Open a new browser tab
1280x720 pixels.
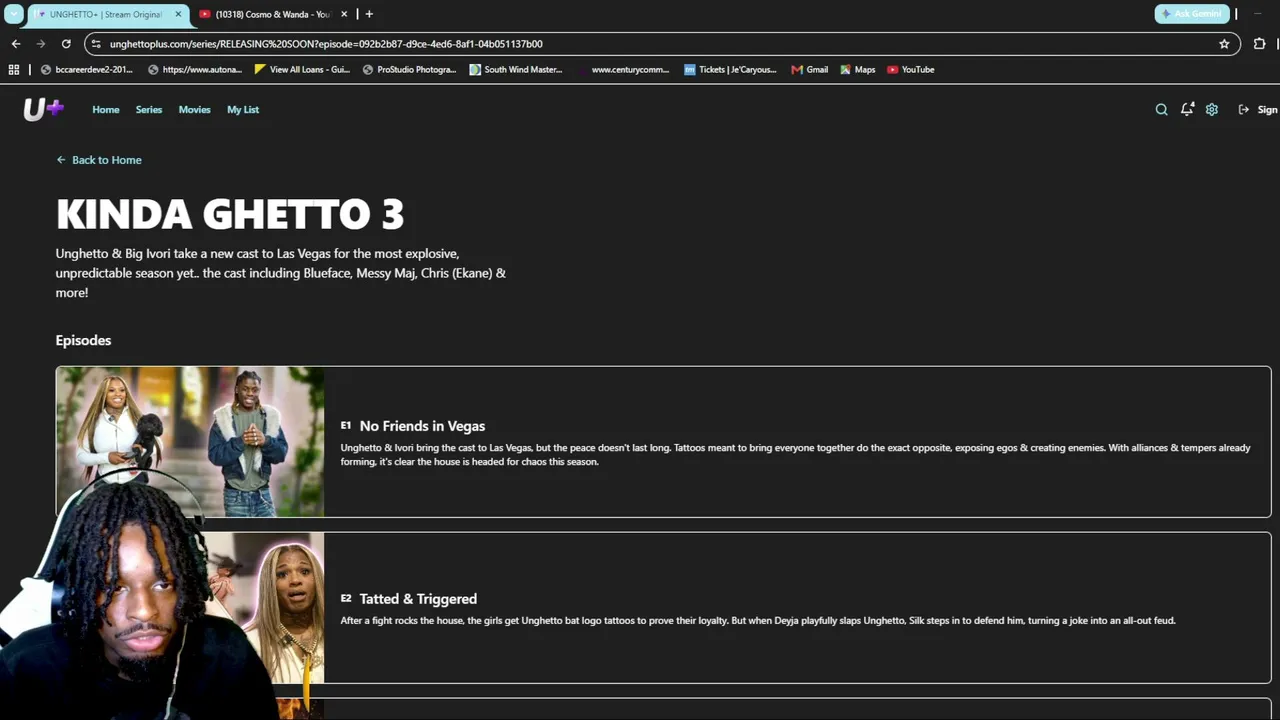[x=369, y=14]
